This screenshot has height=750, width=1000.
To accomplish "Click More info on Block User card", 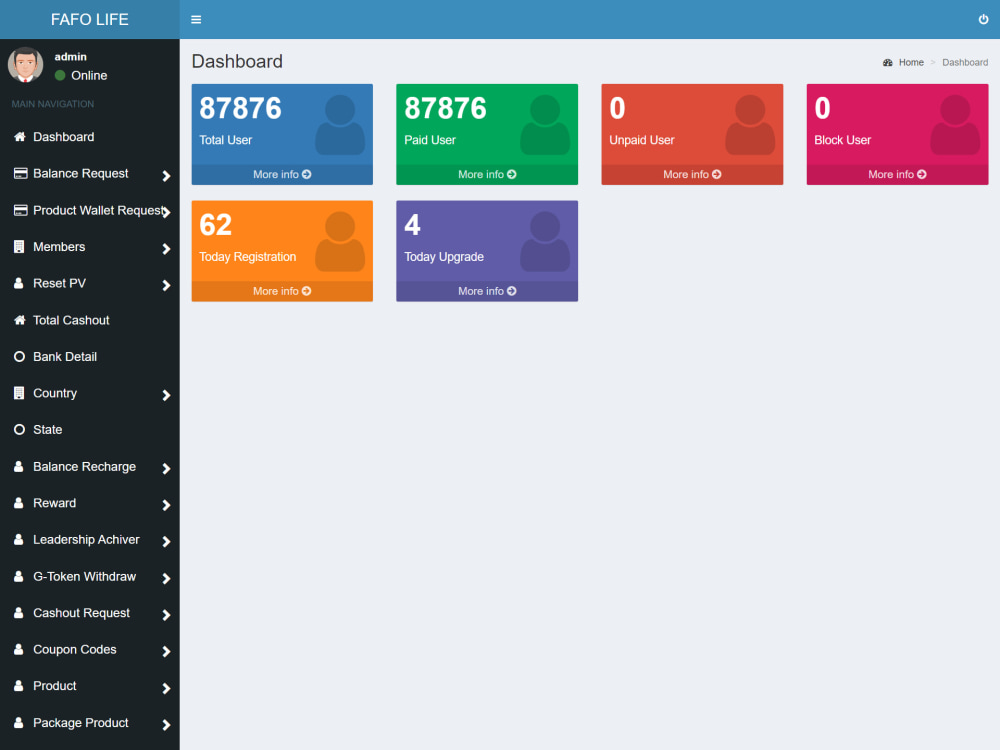I will 897,174.
